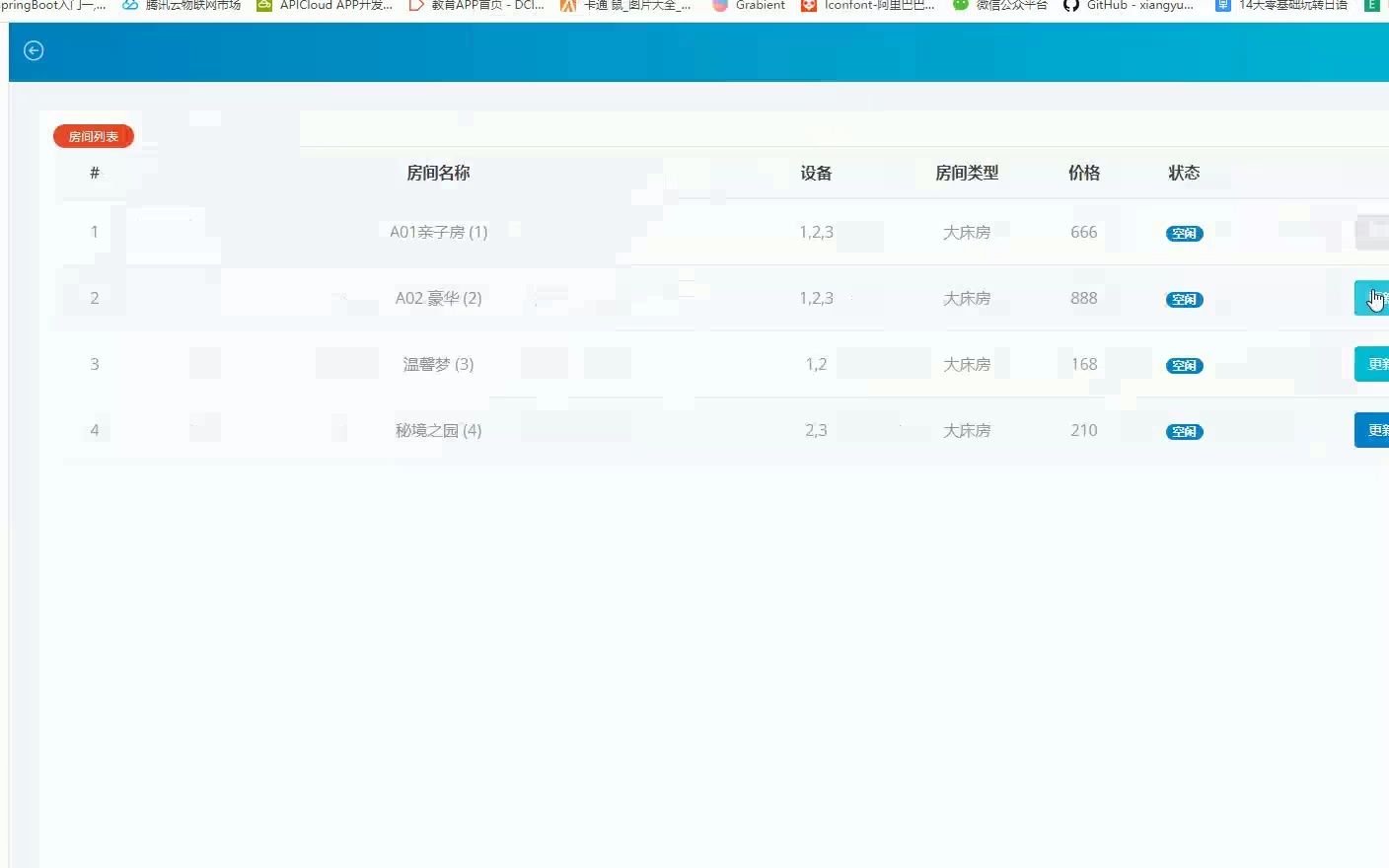
Task: Click the back arrow in the header
Action: pyautogui.click(x=33, y=50)
